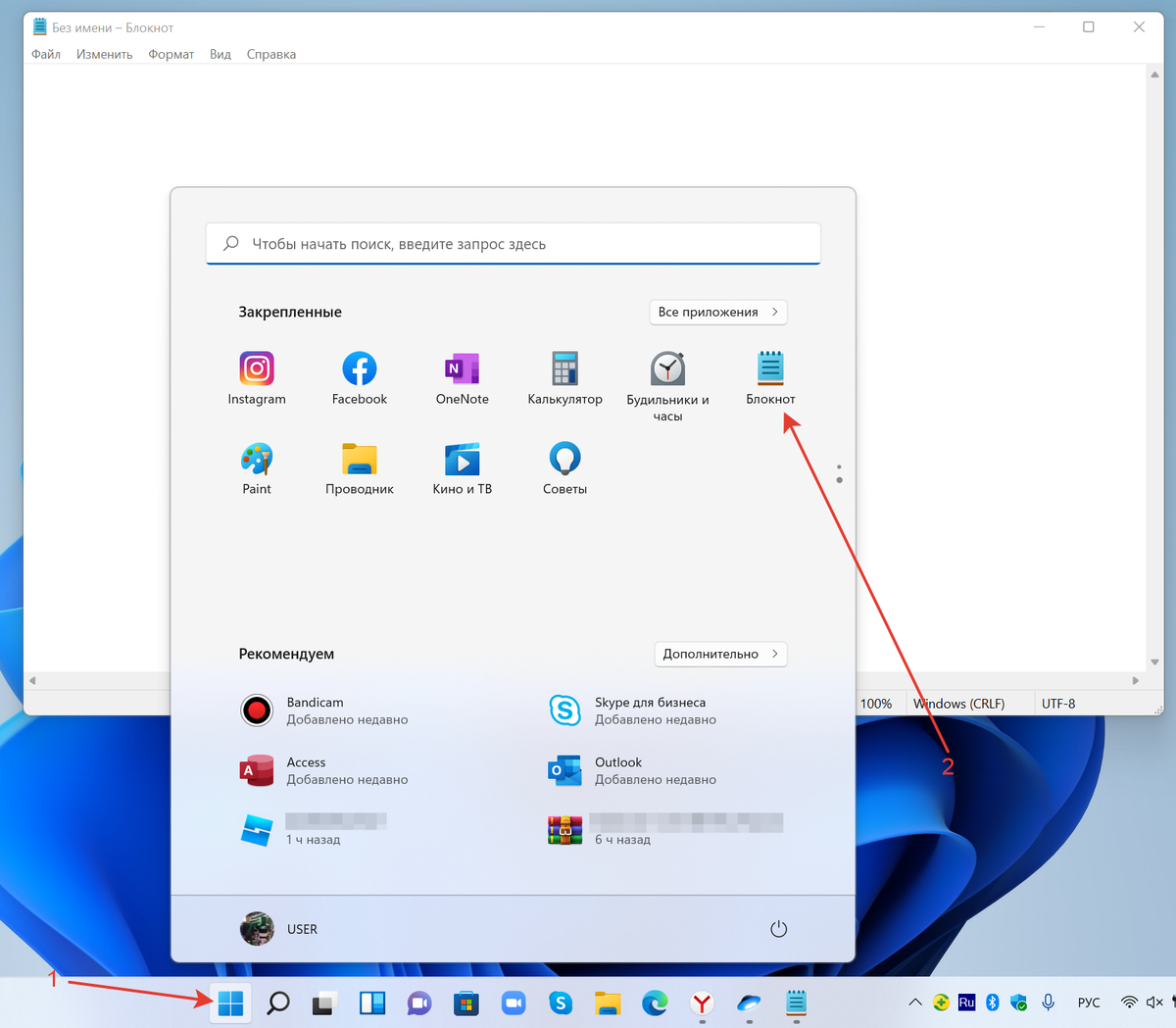Click Дополнительно in Рекомендуем section

[721, 654]
